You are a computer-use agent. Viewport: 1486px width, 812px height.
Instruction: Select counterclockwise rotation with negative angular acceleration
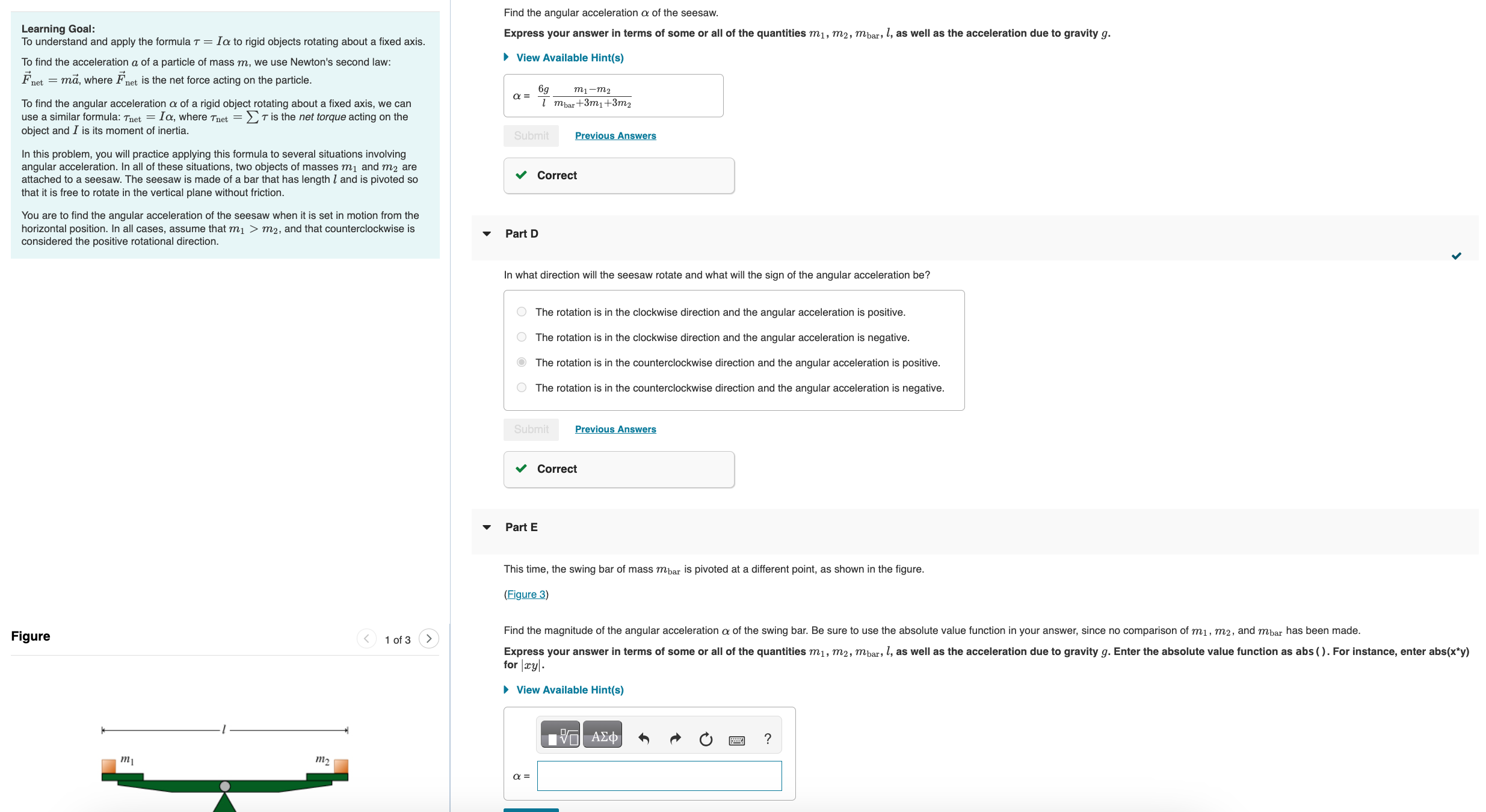pyautogui.click(x=521, y=387)
